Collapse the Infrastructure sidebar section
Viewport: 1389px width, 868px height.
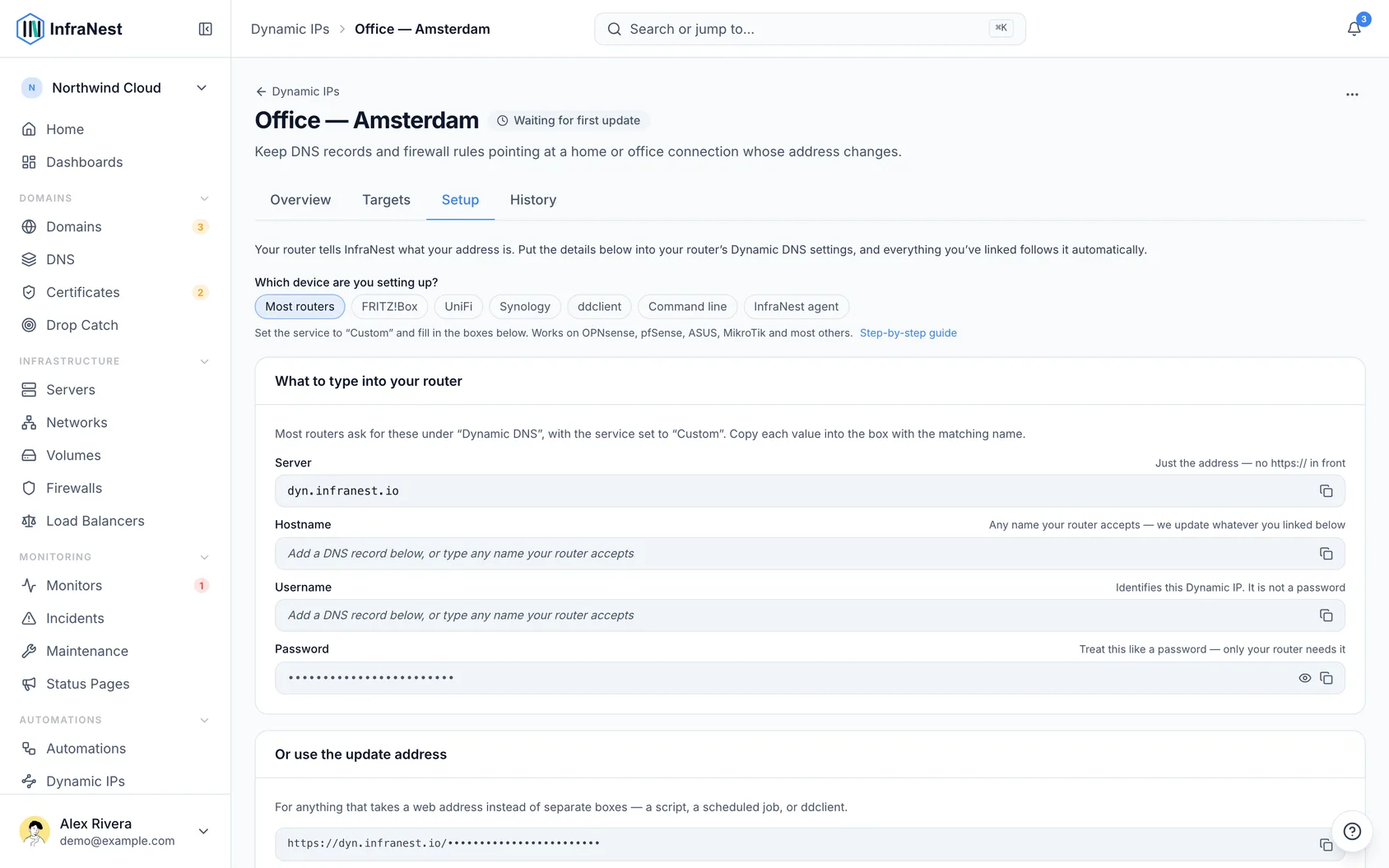pos(204,361)
